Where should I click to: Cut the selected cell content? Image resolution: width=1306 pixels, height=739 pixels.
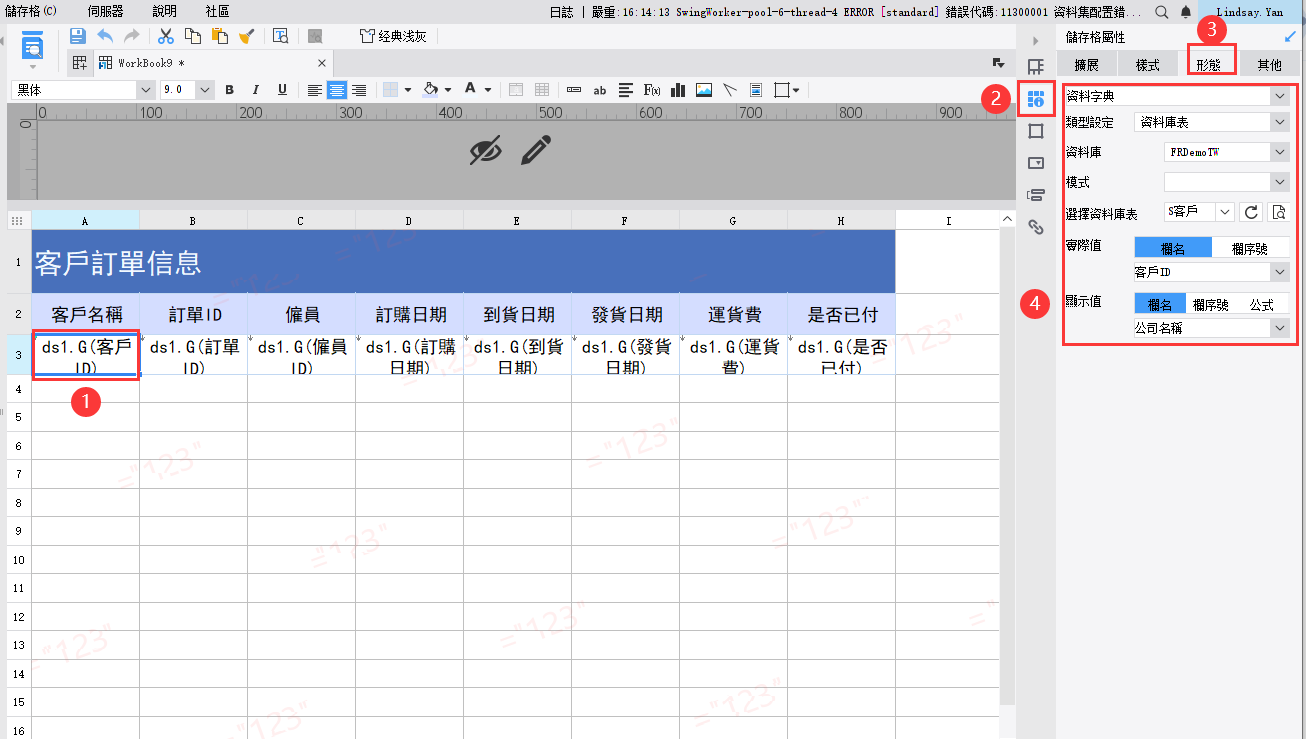(x=166, y=36)
